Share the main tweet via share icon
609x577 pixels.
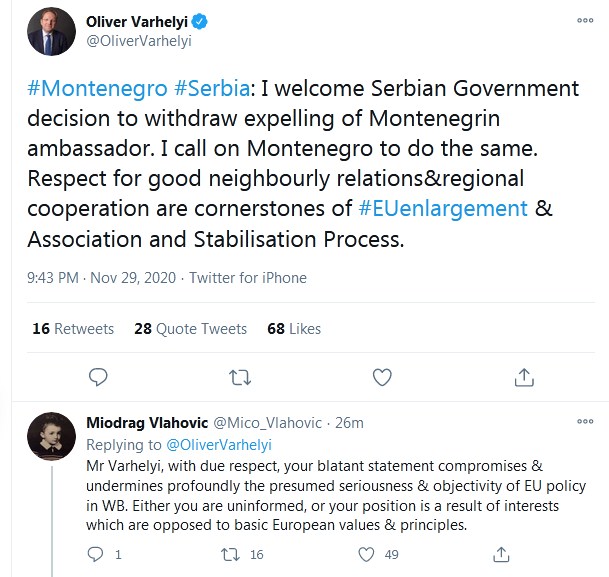[x=524, y=377]
